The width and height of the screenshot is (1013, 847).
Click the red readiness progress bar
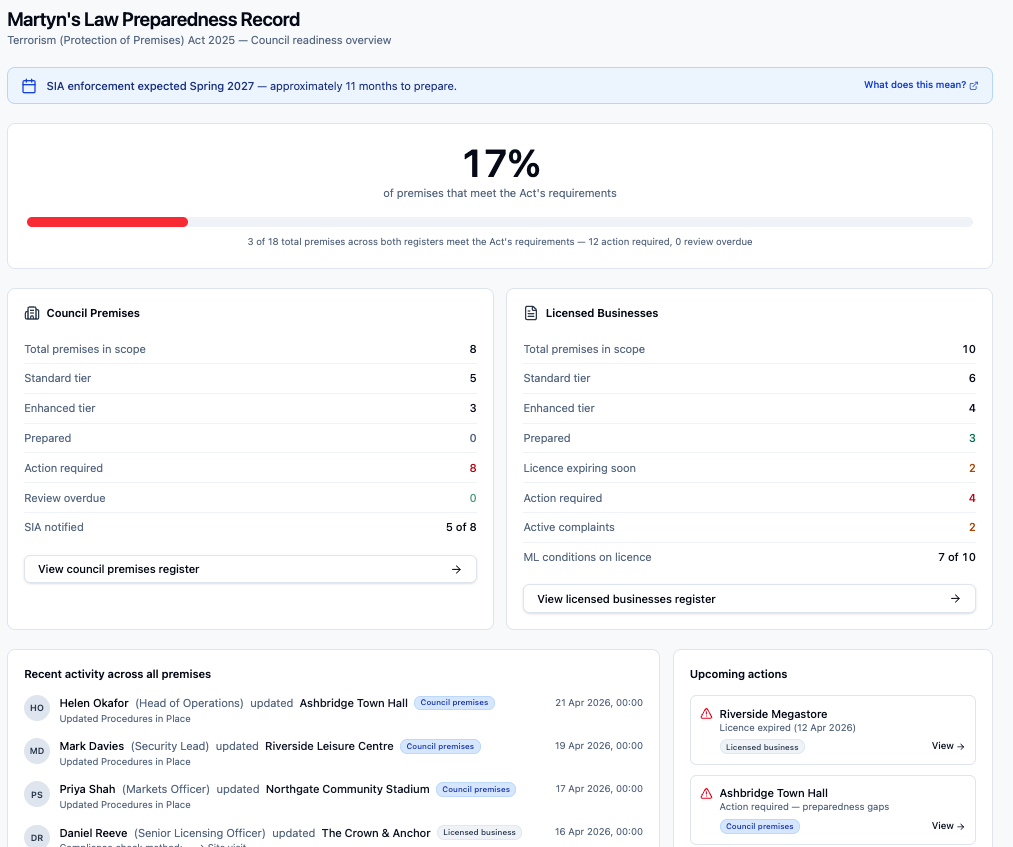click(107, 222)
